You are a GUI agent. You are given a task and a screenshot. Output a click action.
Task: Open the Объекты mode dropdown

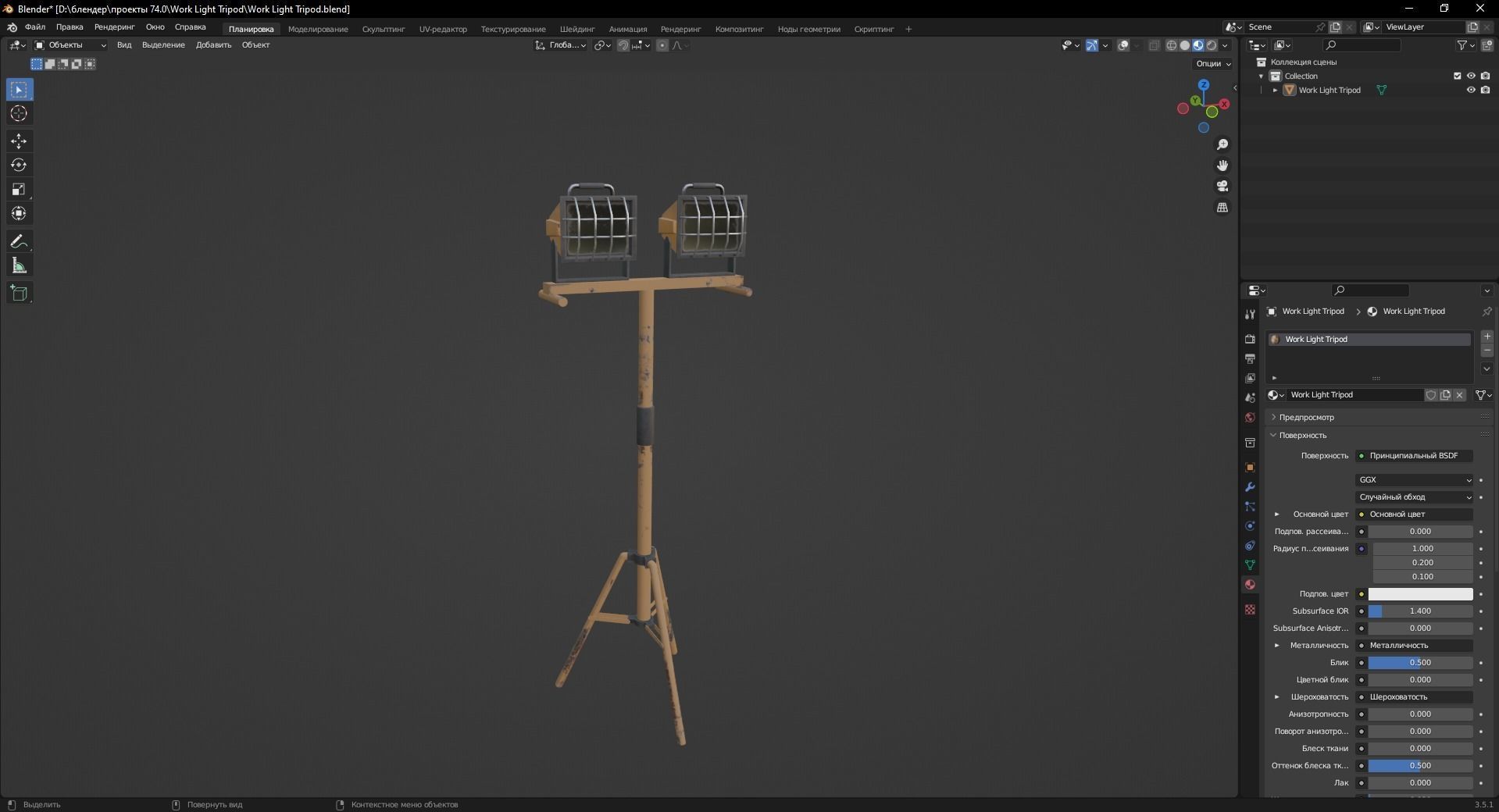tap(70, 45)
